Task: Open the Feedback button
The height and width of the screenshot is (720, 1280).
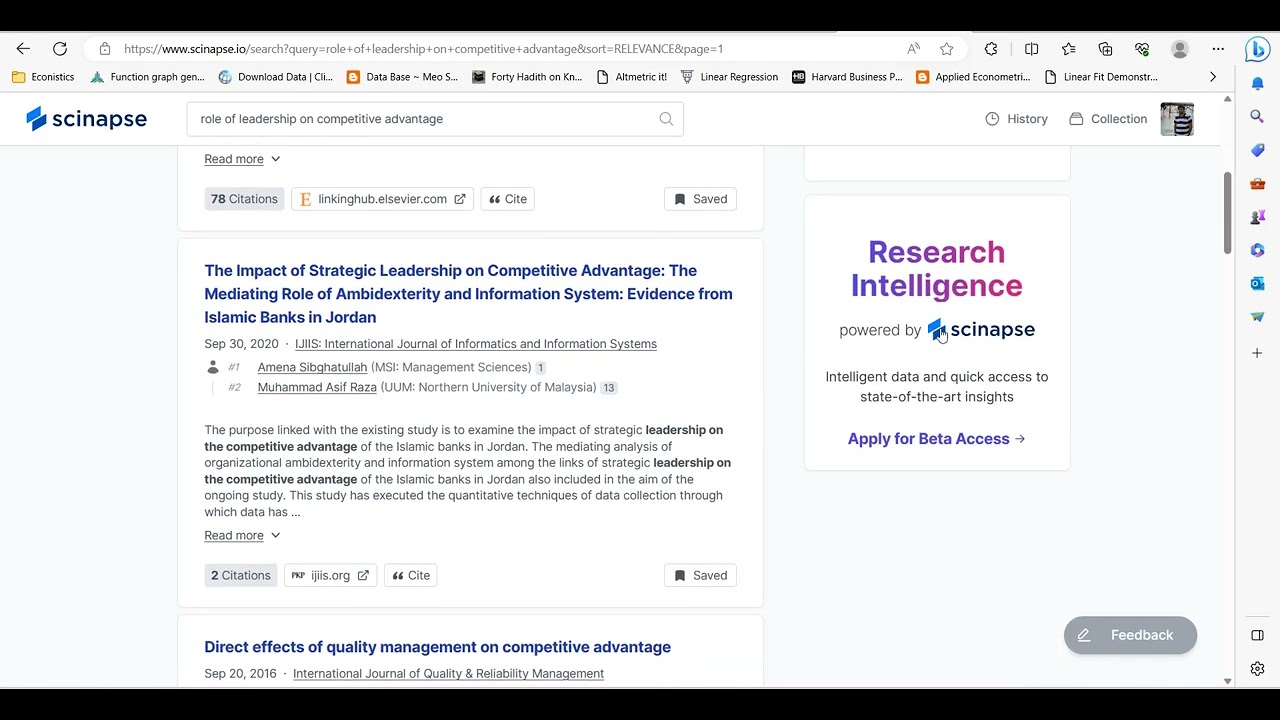Action: [x=1130, y=635]
